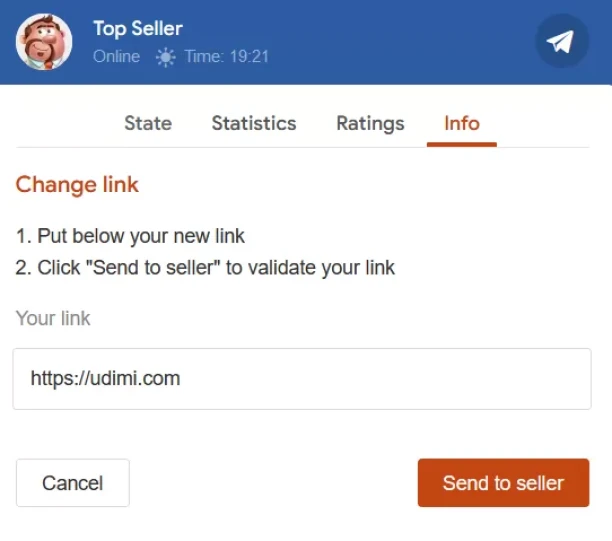Image resolution: width=612 pixels, height=541 pixels.
Task: Select the Info tab
Action: [462, 123]
